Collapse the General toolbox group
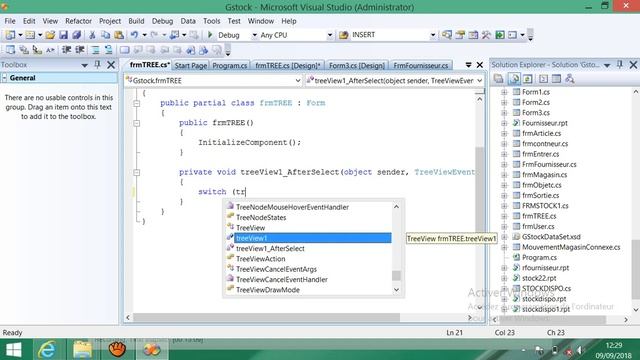This screenshot has width=640, height=360. point(4,78)
